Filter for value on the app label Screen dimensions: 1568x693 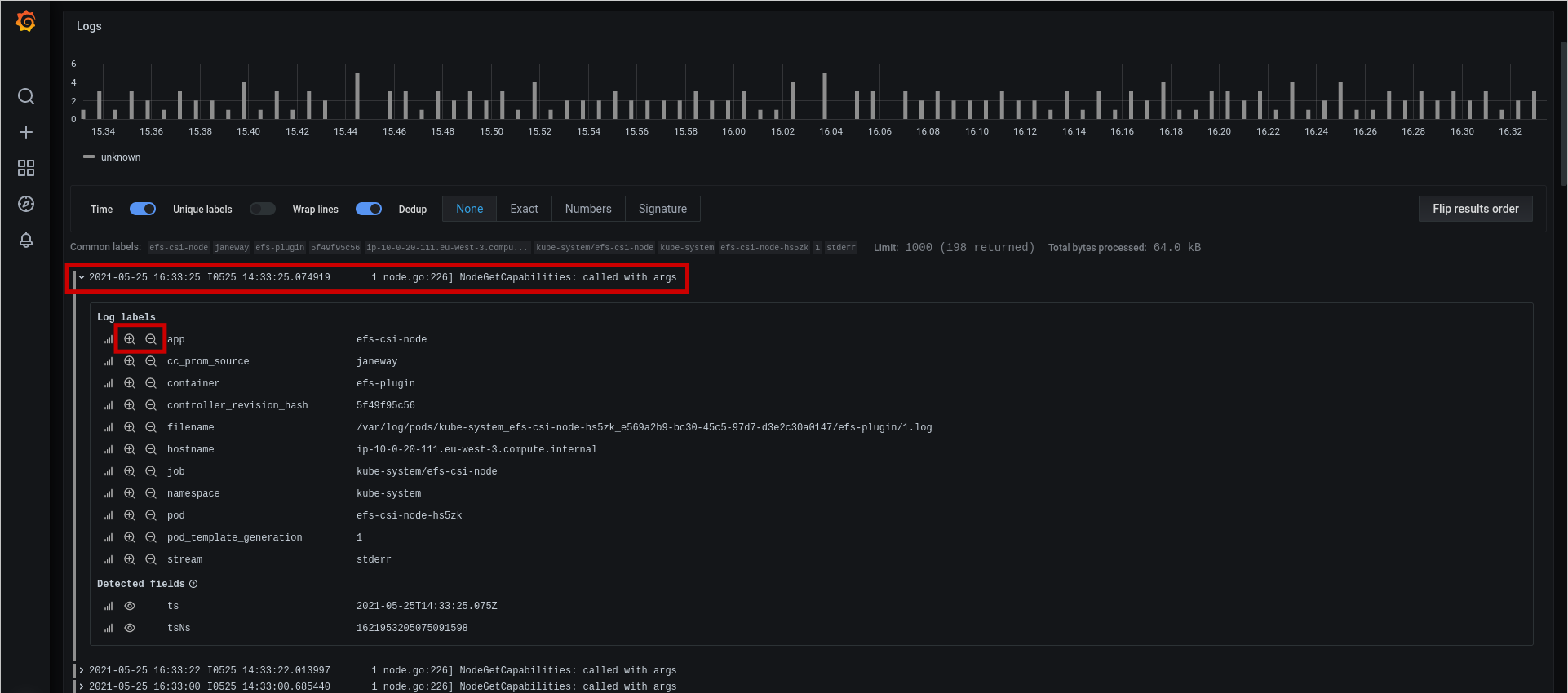(x=130, y=339)
